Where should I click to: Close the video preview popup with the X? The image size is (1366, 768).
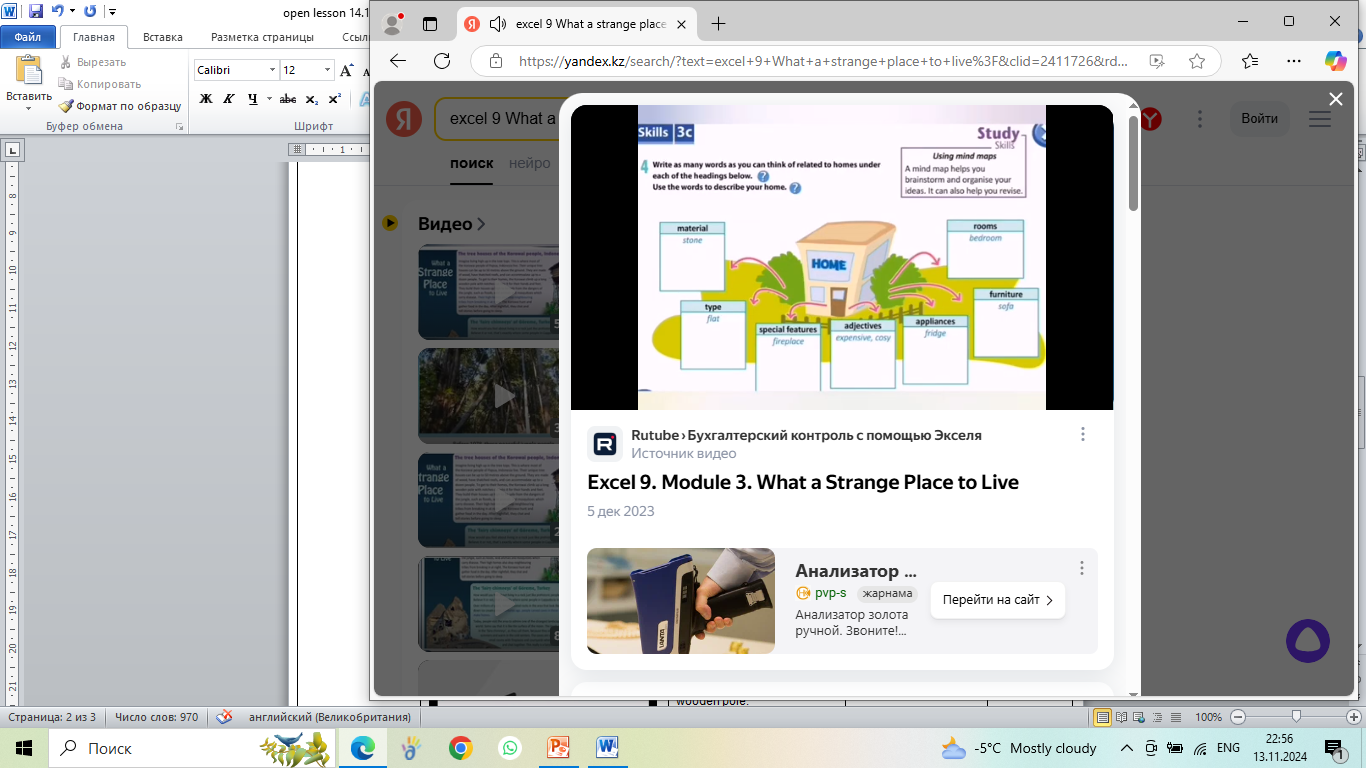pos(1335,99)
